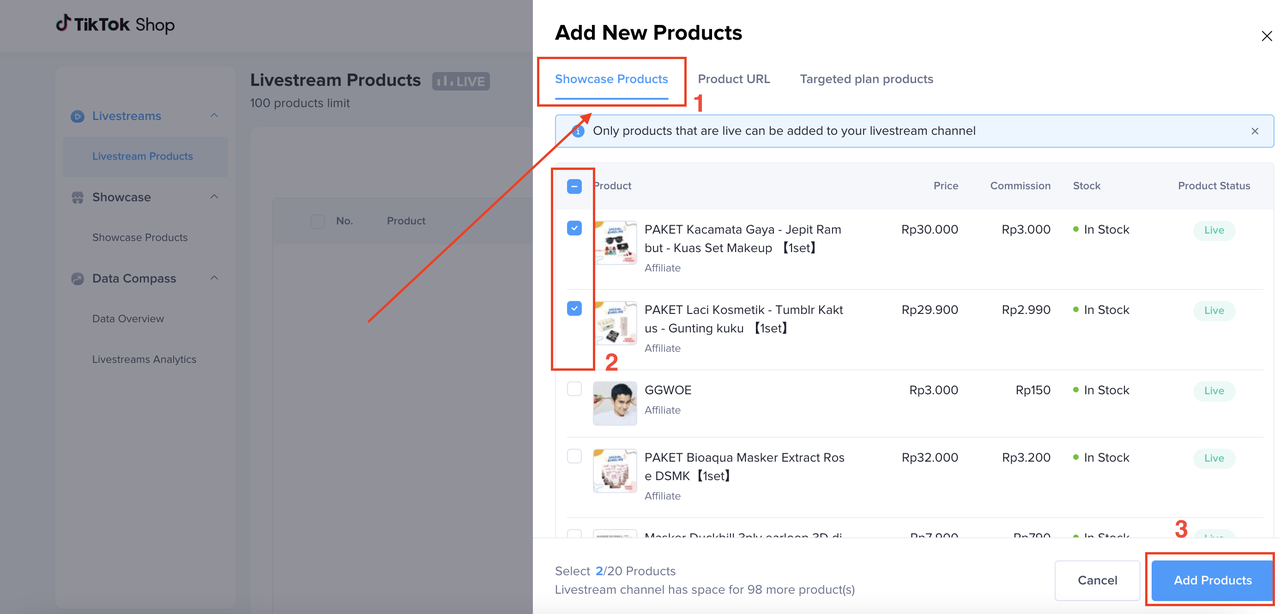Click the LIVE indicator next to Livestream Products
The image size is (1280, 614).
tap(460, 81)
